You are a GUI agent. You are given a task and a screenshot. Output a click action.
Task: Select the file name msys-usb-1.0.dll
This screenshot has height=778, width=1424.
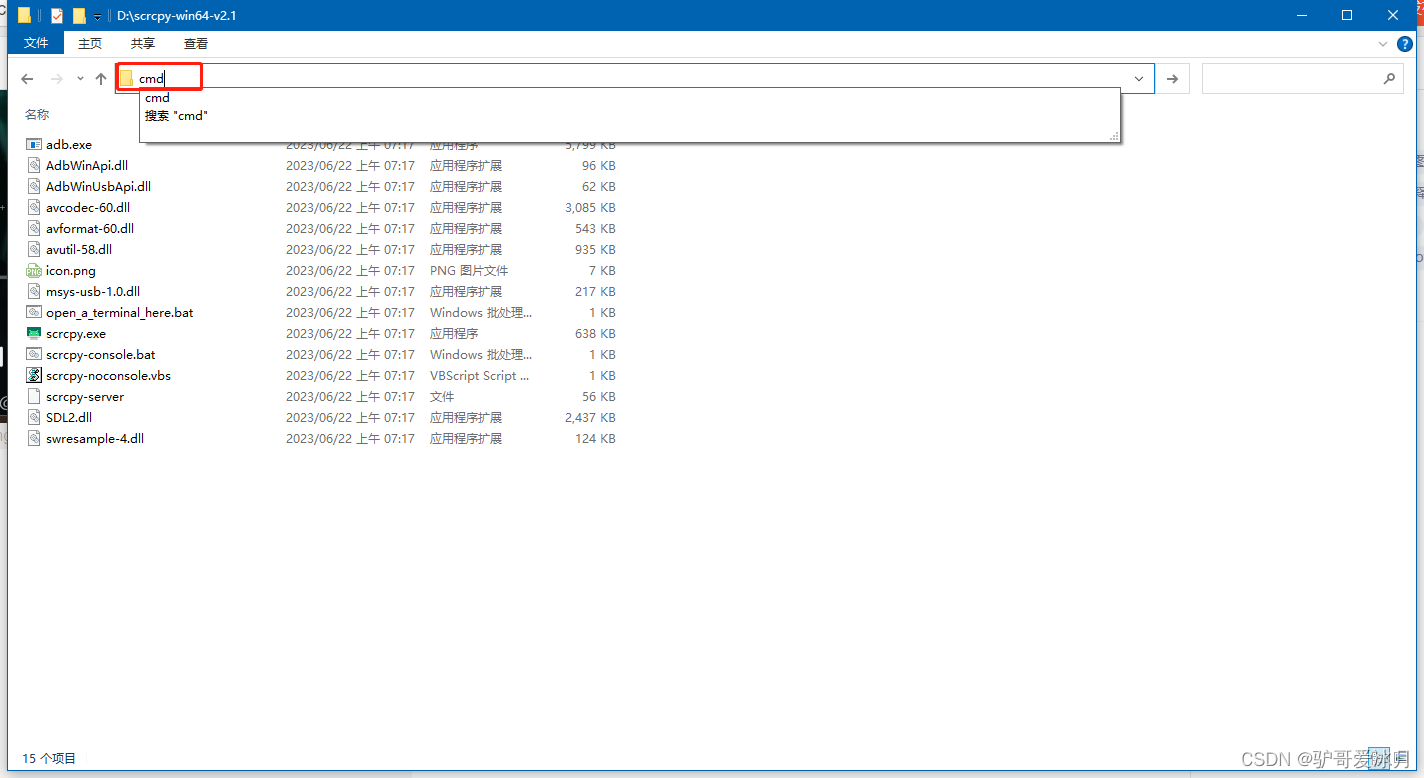(x=93, y=292)
